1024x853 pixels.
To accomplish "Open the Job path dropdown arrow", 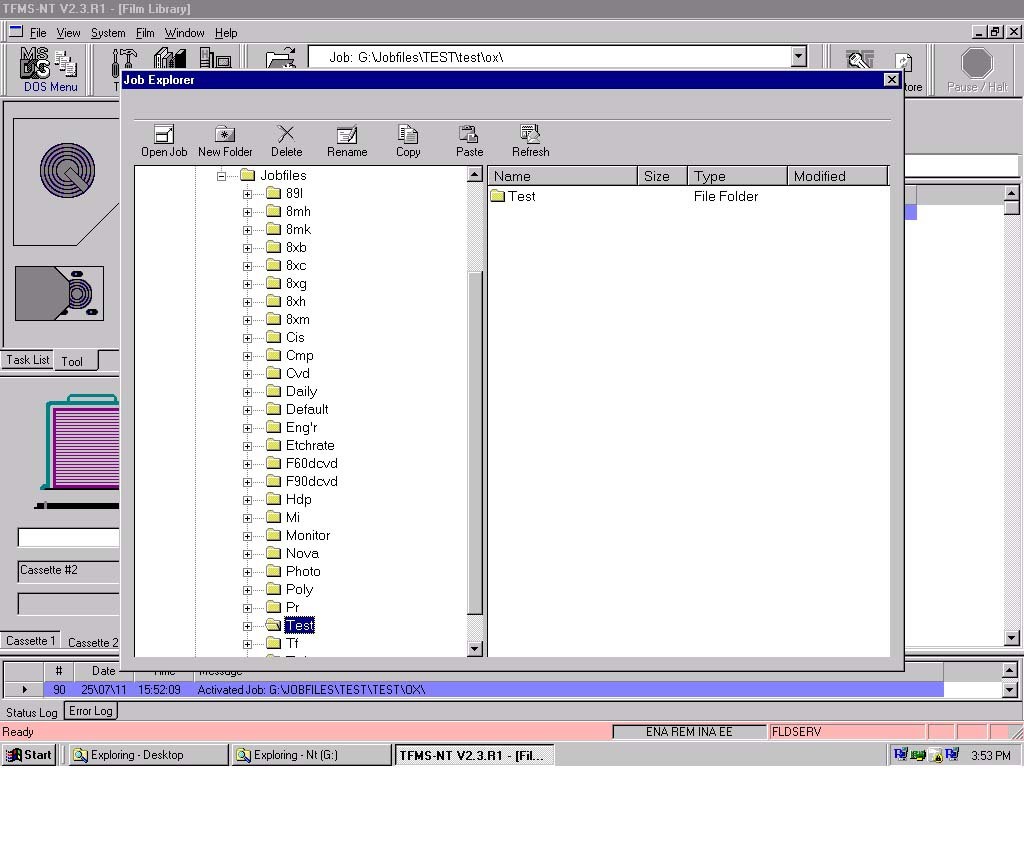I will (x=799, y=57).
